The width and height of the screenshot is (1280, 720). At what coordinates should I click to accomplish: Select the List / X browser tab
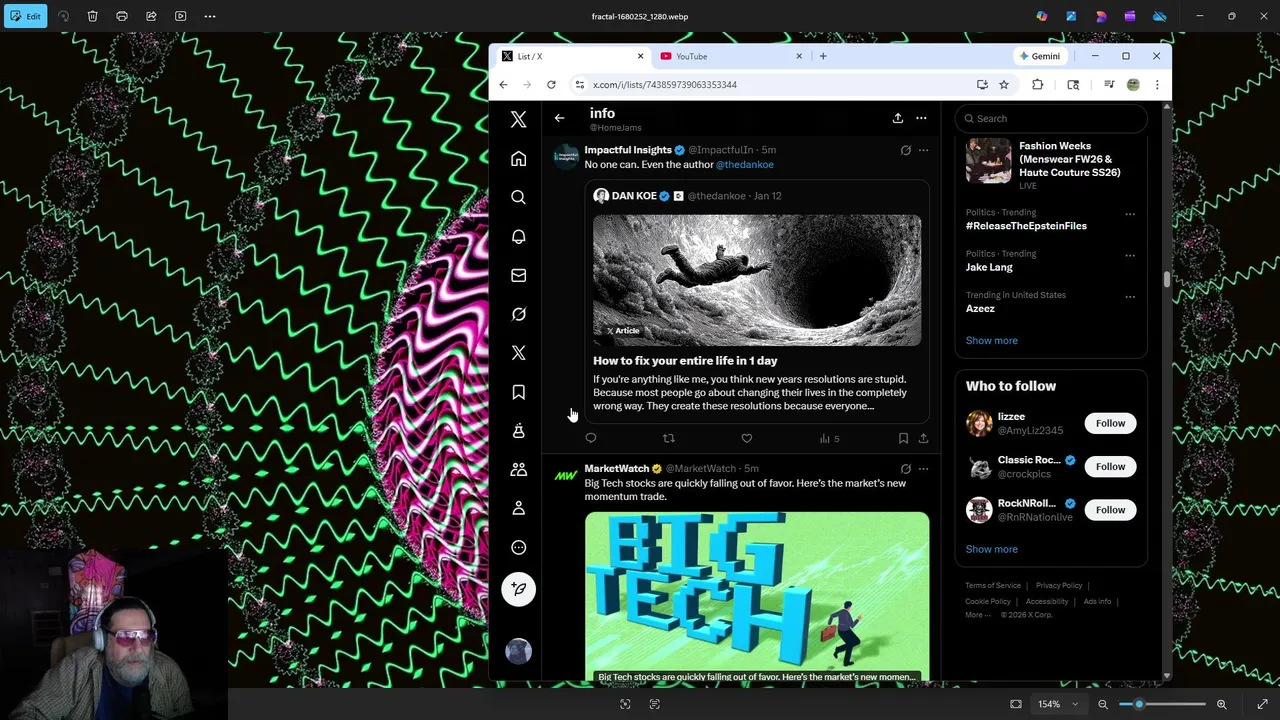pyautogui.click(x=573, y=56)
